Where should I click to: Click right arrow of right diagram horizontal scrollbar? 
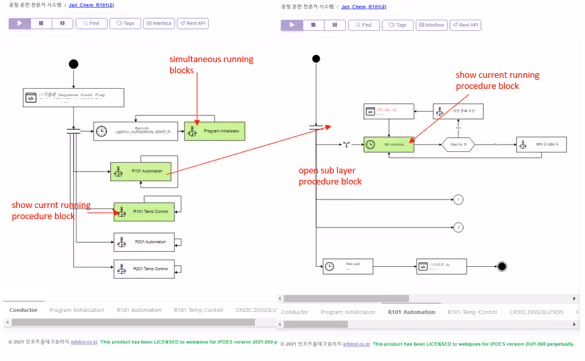(574, 298)
